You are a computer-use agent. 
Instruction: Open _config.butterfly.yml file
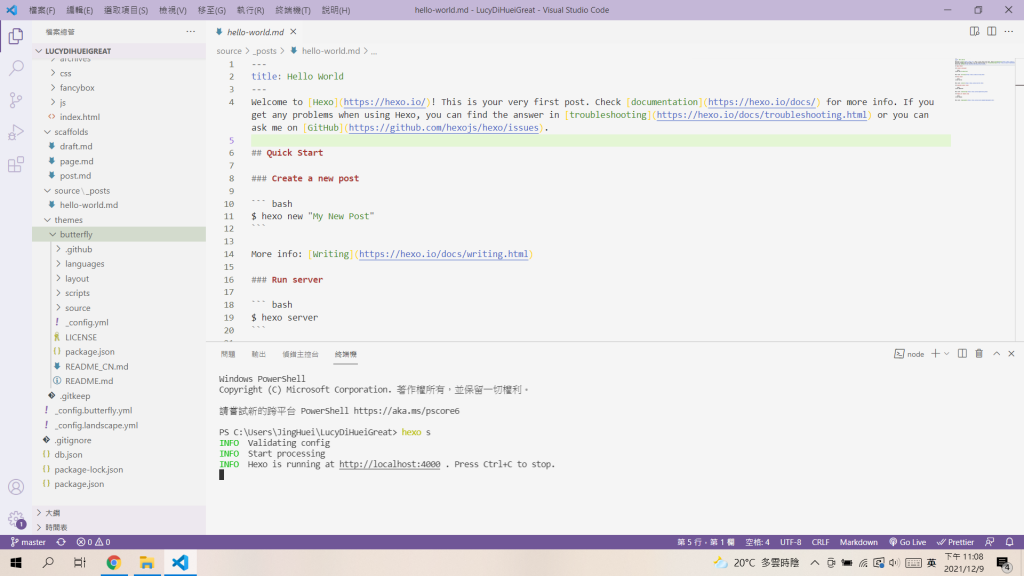(x=119, y=410)
